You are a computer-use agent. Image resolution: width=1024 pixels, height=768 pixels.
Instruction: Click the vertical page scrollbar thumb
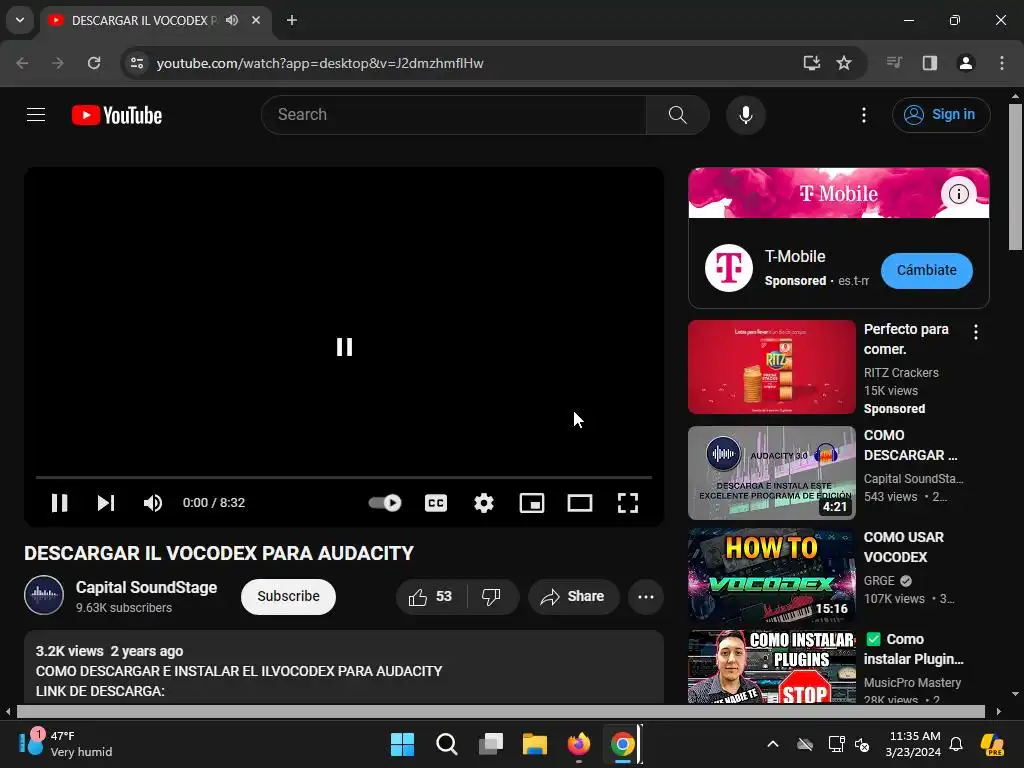point(1015,176)
